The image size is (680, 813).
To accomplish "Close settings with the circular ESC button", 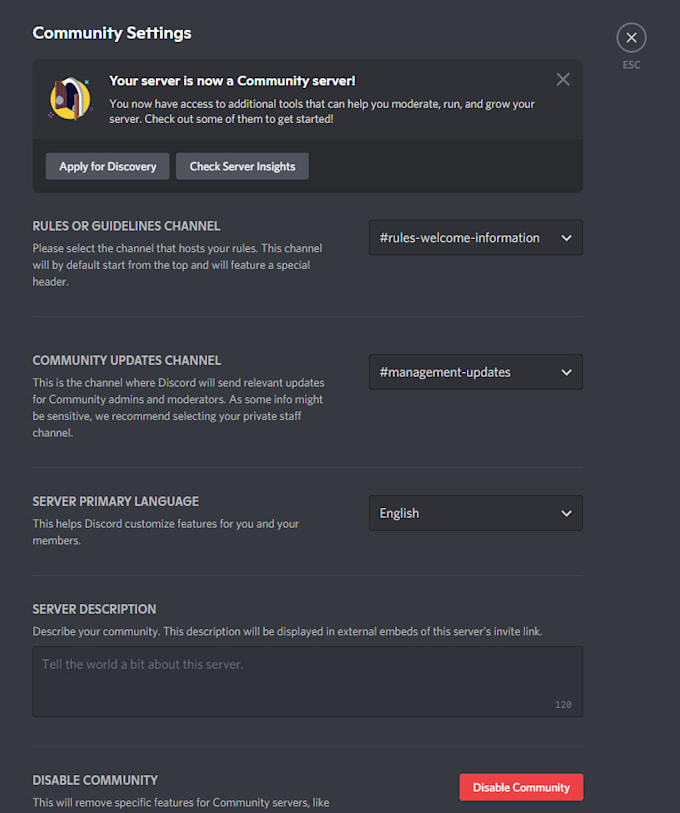I will point(631,37).
